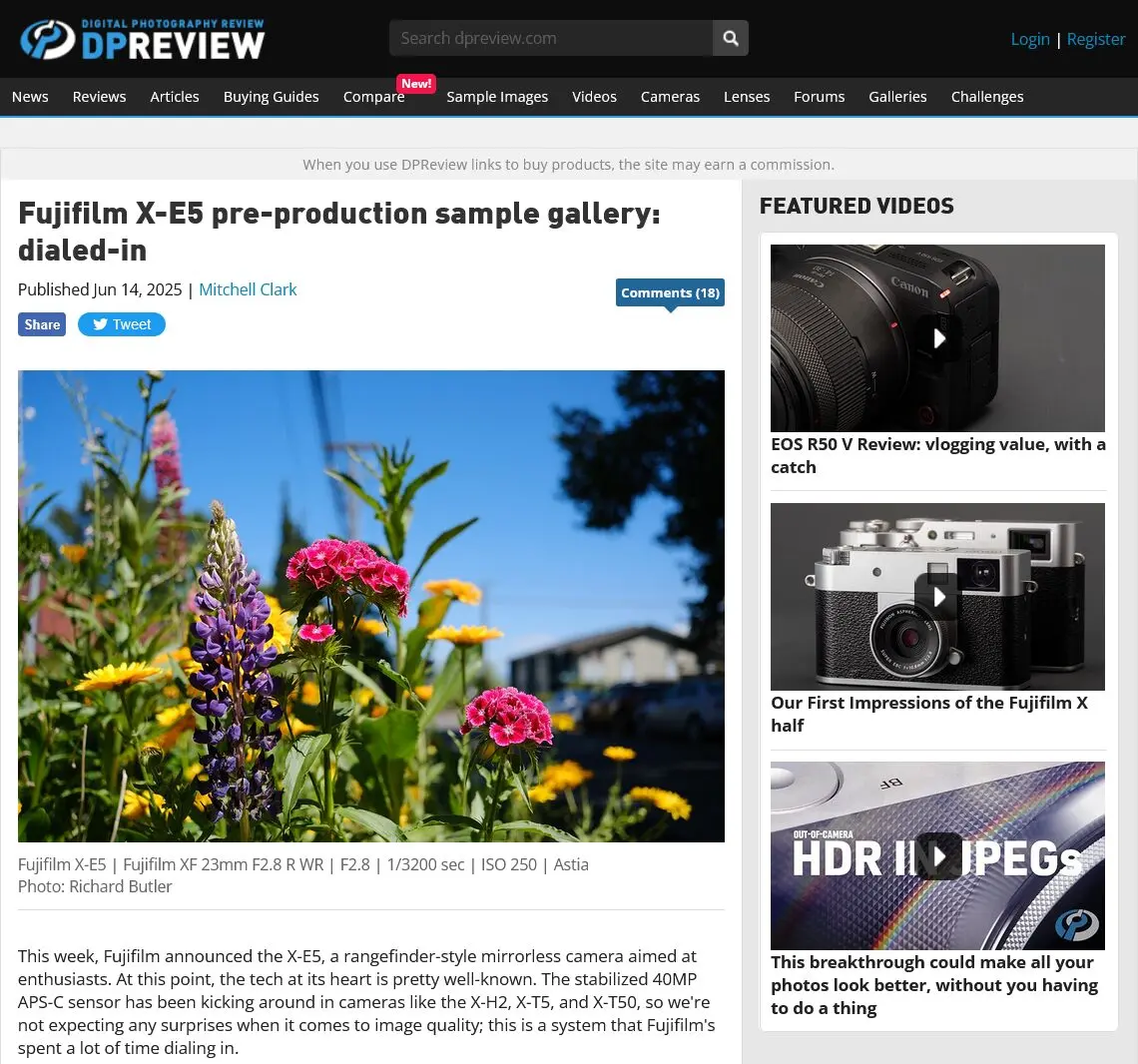This screenshot has height=1064, width=1138.
Task: Open the Forums section
Action: pos(820,97)
